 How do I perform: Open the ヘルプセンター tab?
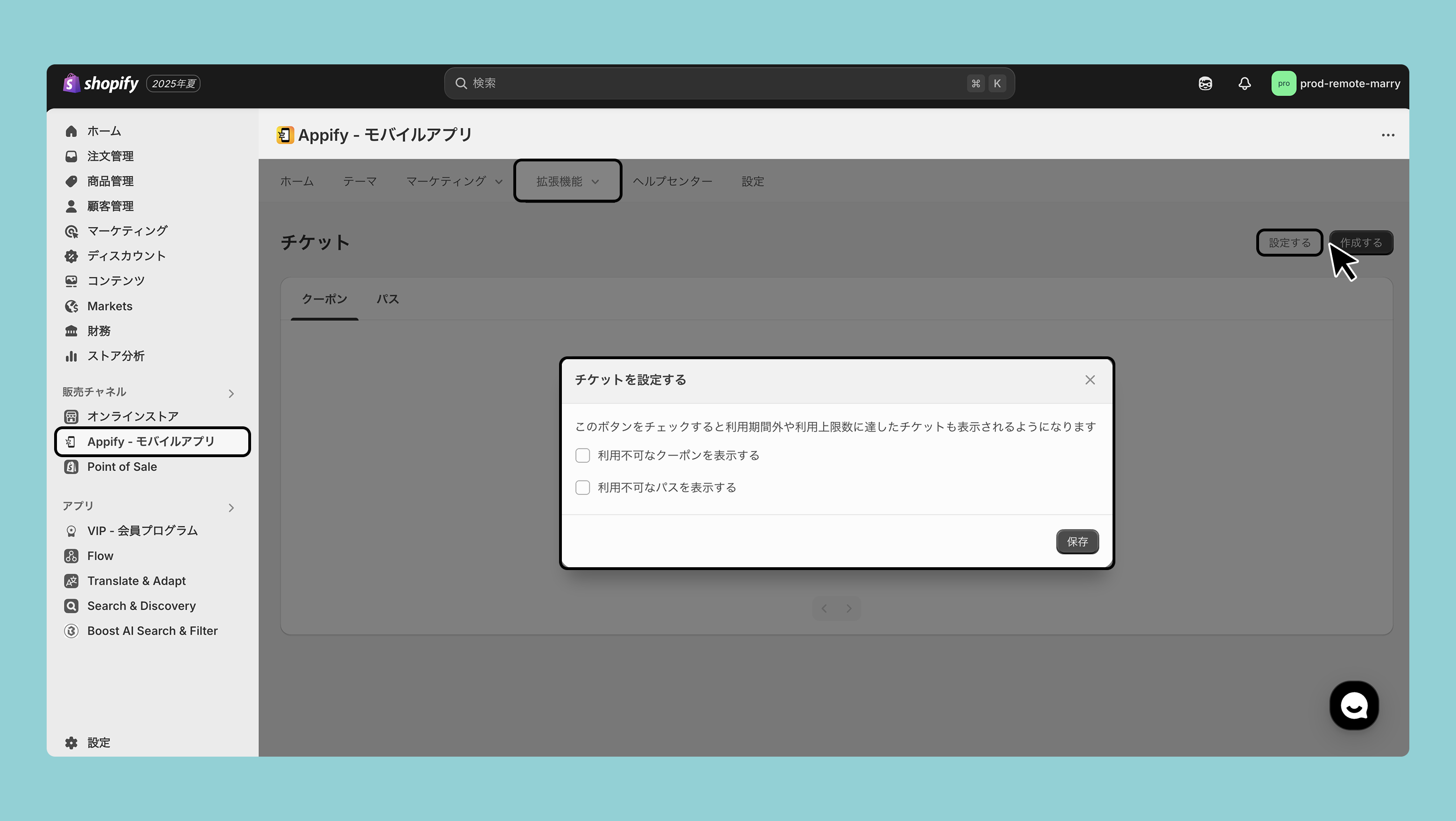[672, 181]
